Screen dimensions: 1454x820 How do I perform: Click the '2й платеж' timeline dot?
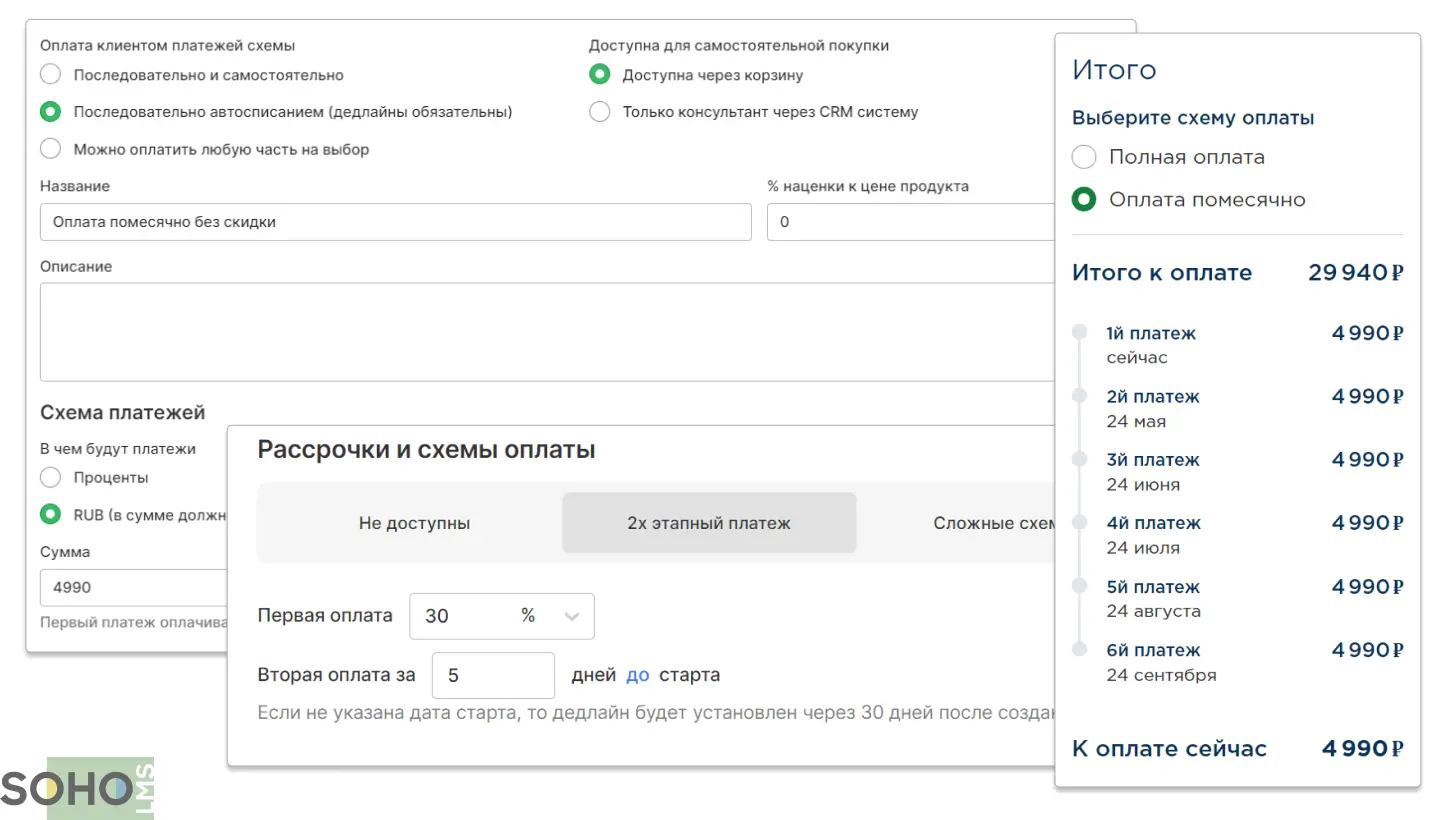pos(1079,396)
